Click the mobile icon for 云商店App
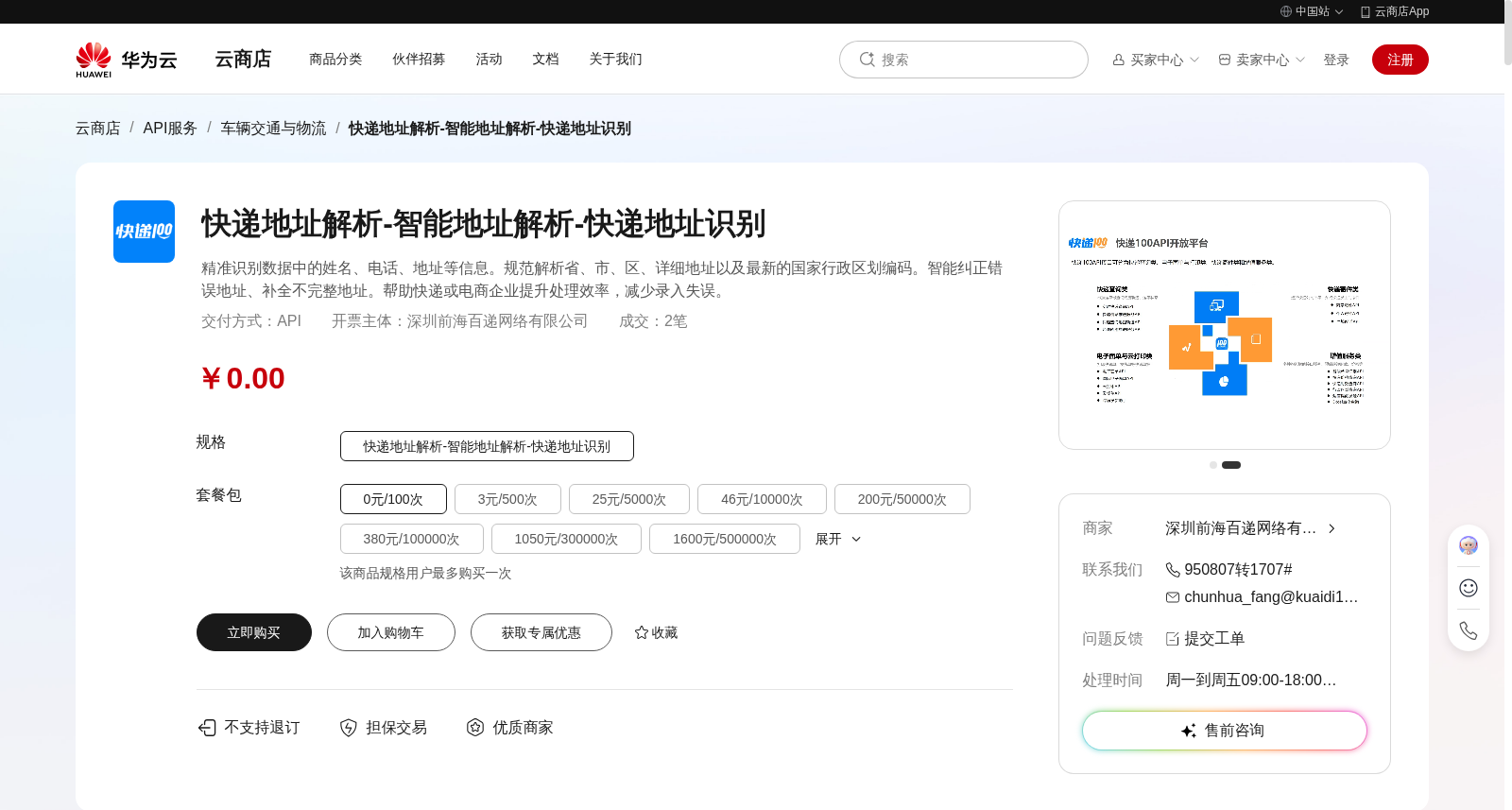Image resolution: width=1512 pixels, height=810 pixels. (x=1366, y=12)
